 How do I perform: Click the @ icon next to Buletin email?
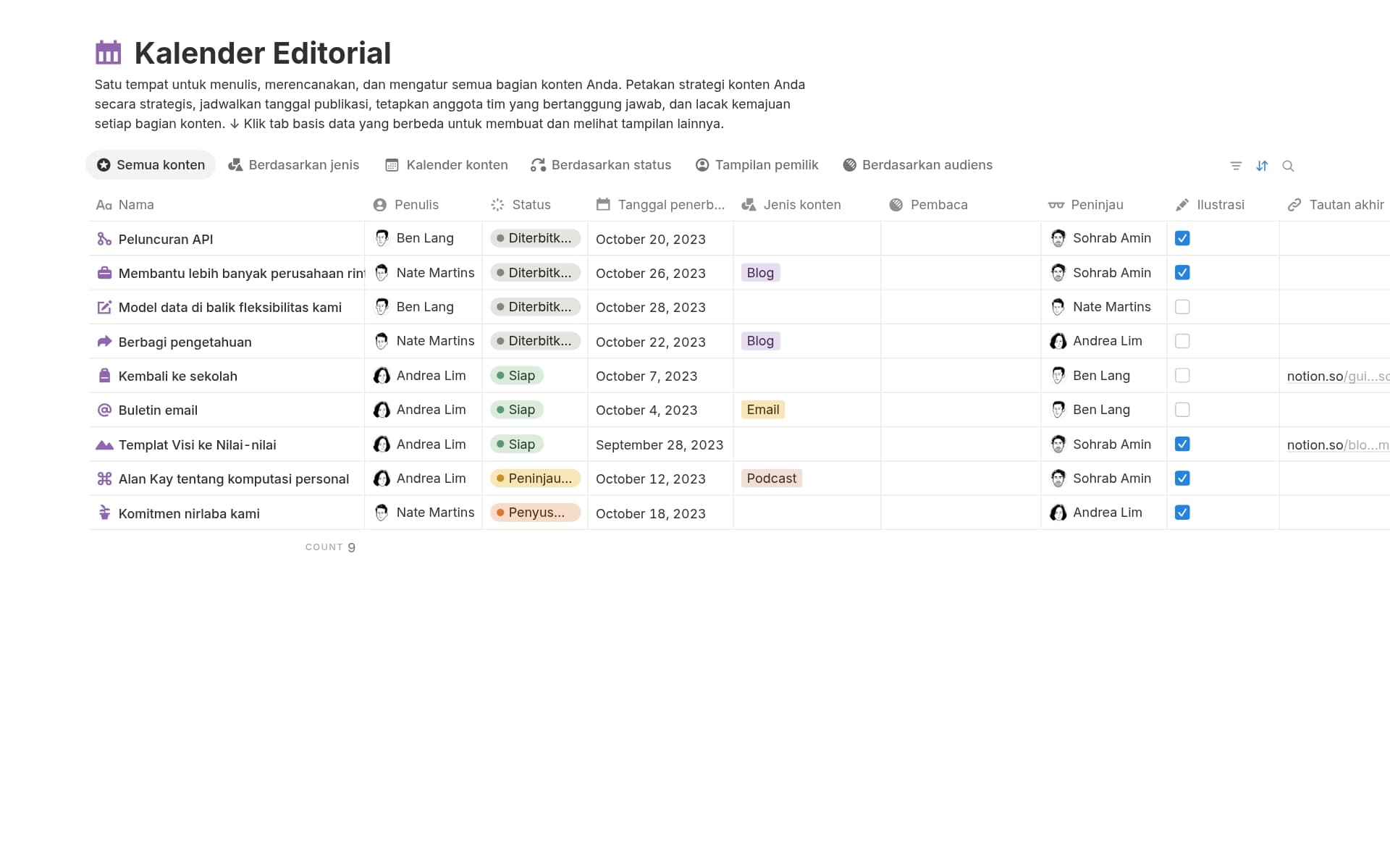[104, 410]
